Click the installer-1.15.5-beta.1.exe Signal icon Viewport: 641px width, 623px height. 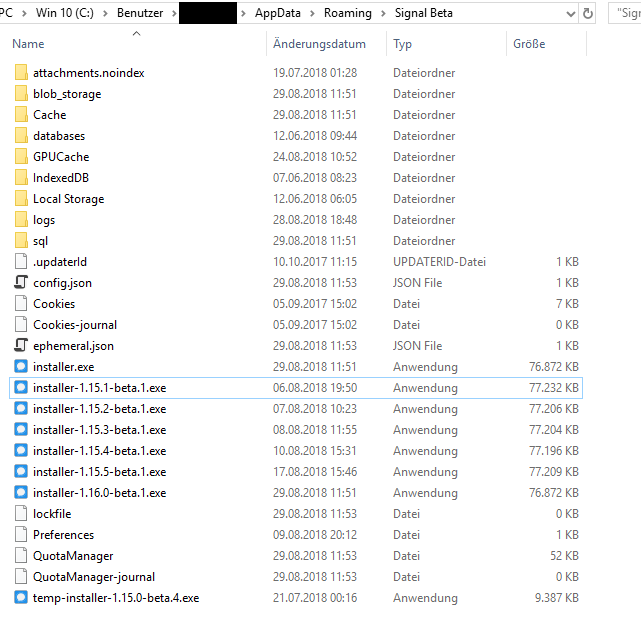tap(21, 471)
